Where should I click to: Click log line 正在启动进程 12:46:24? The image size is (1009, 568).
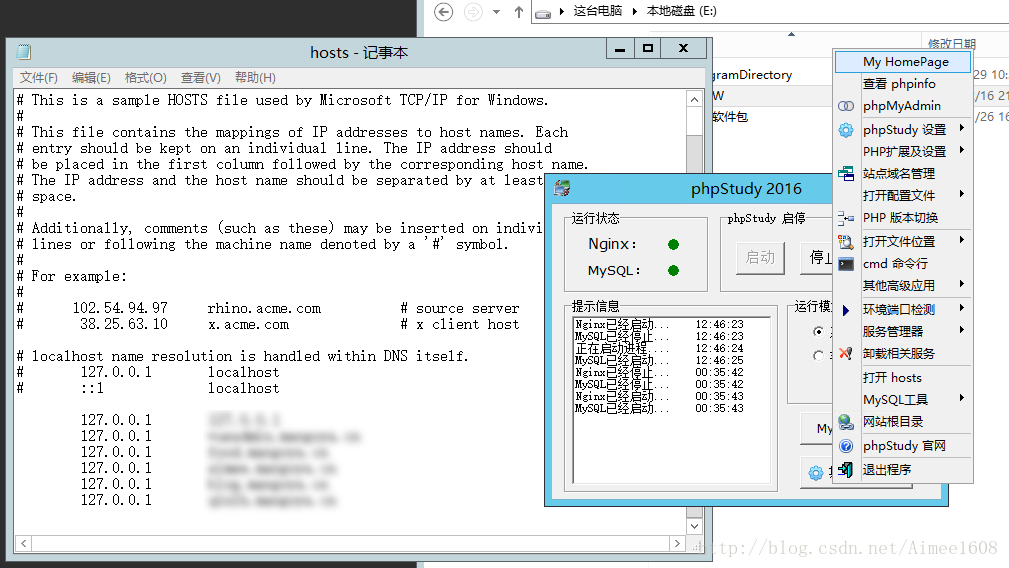[659, 348]
